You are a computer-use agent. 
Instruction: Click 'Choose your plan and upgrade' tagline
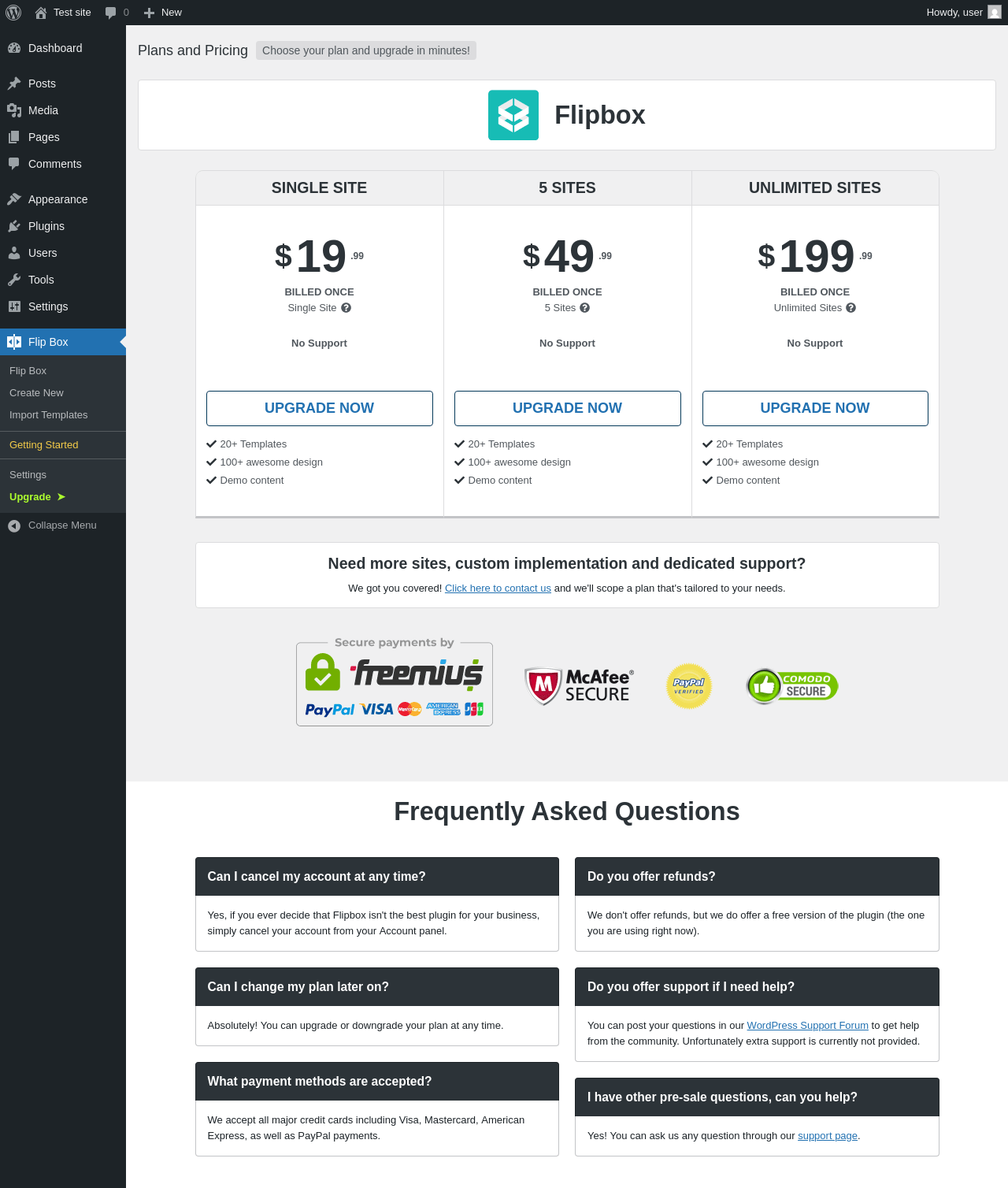pyautogui.click(x=366, y=50)
